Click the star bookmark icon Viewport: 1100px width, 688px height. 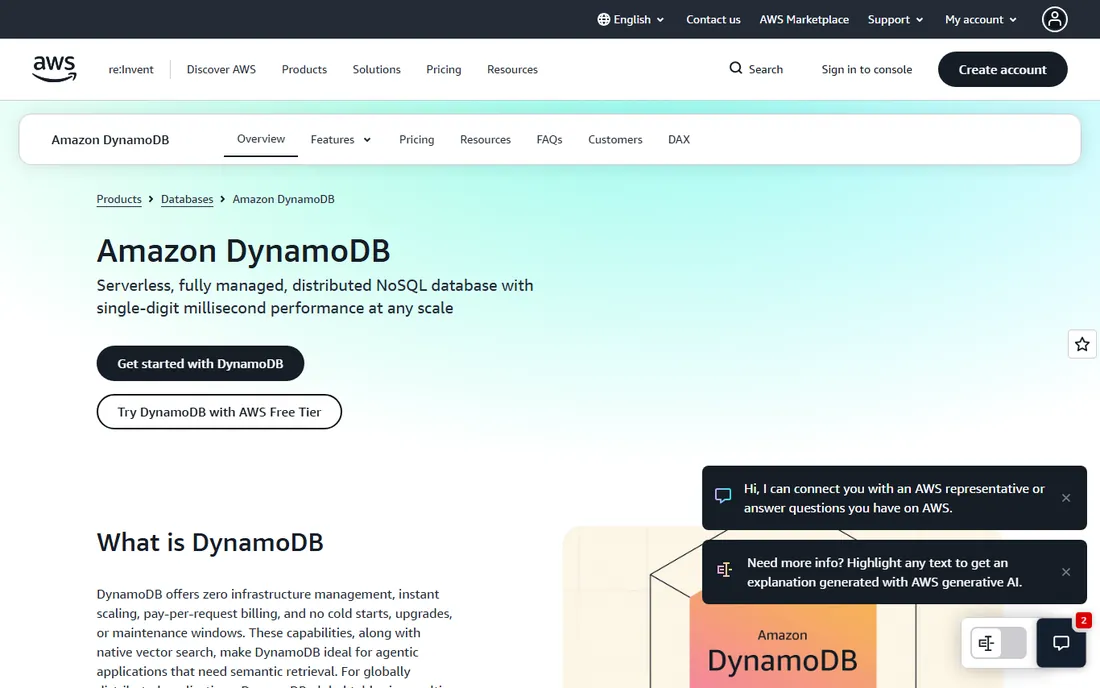coord(1082,344)
